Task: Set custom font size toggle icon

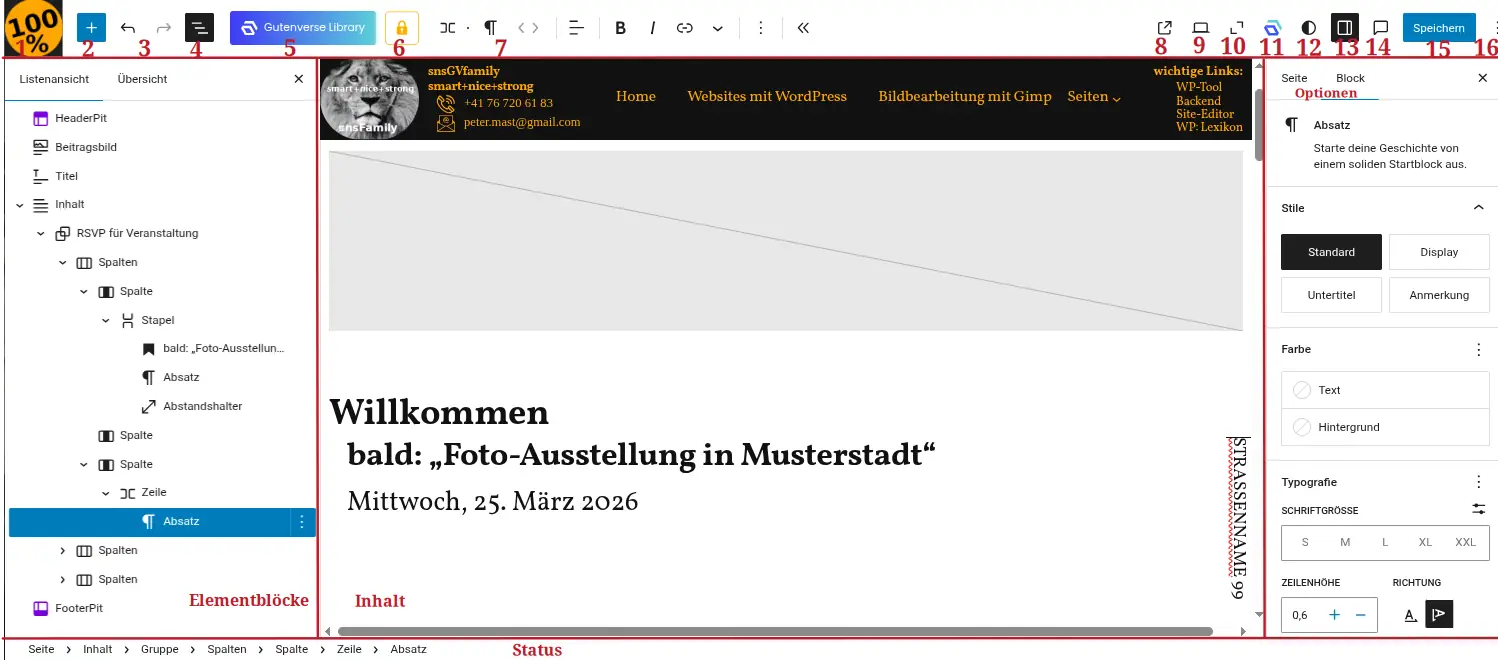Action: point(1478,510)
